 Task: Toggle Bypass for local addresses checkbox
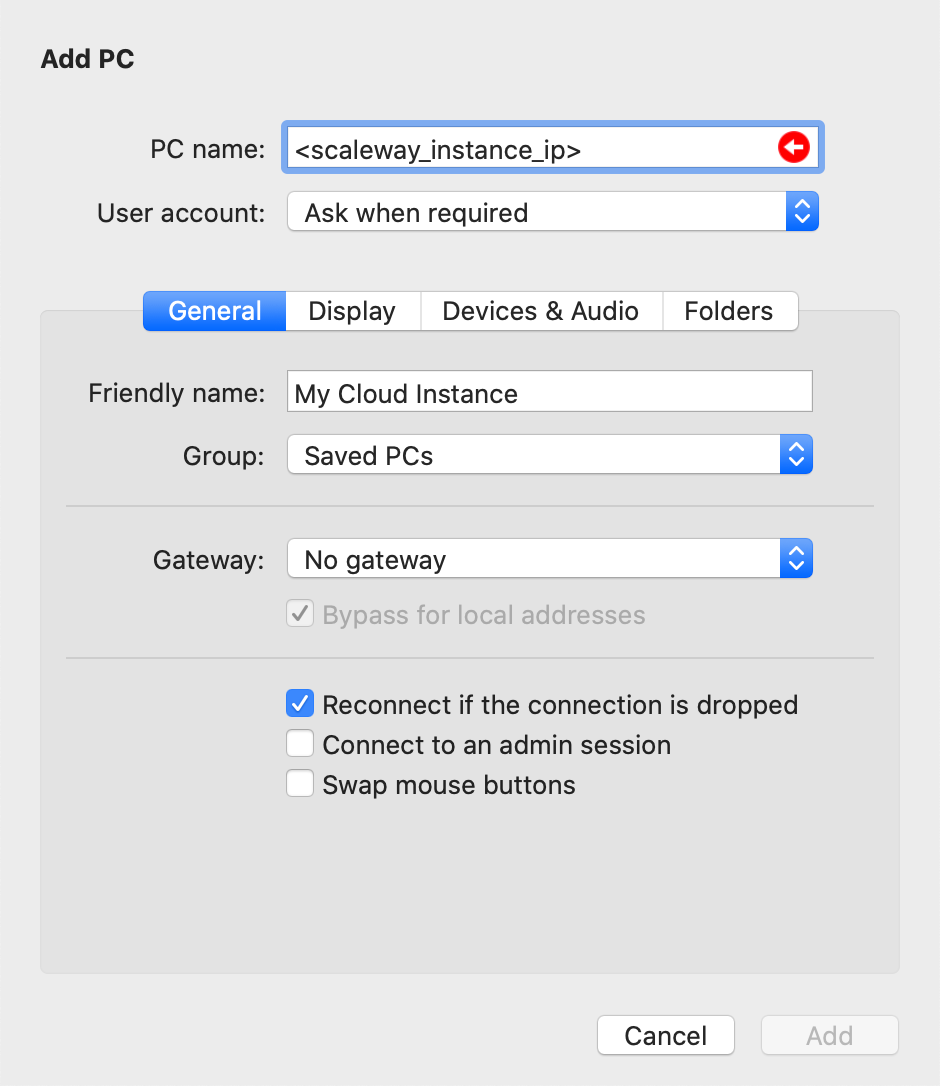[x=301, y=614]
